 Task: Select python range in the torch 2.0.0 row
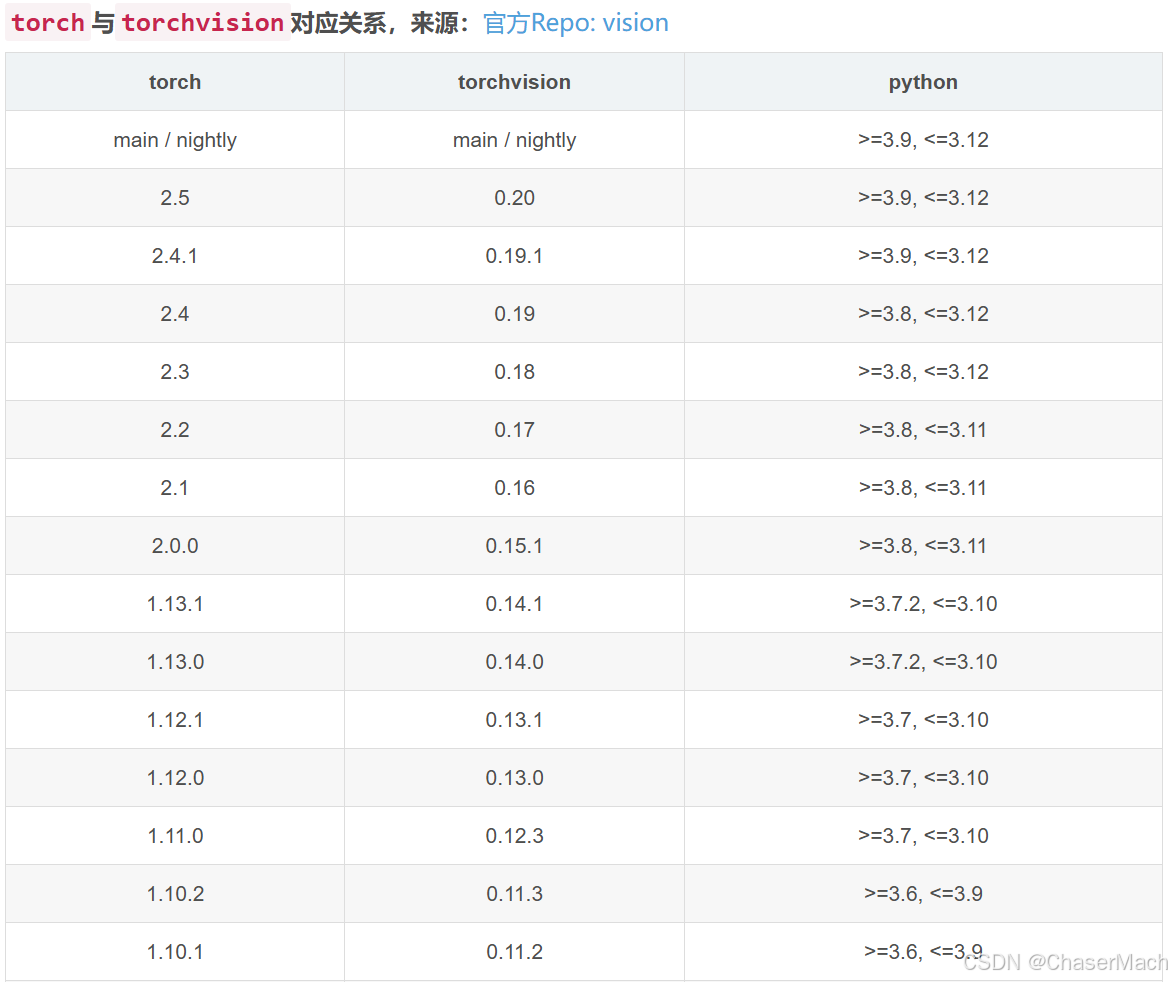pyautogui.click(x=923, y=546)
